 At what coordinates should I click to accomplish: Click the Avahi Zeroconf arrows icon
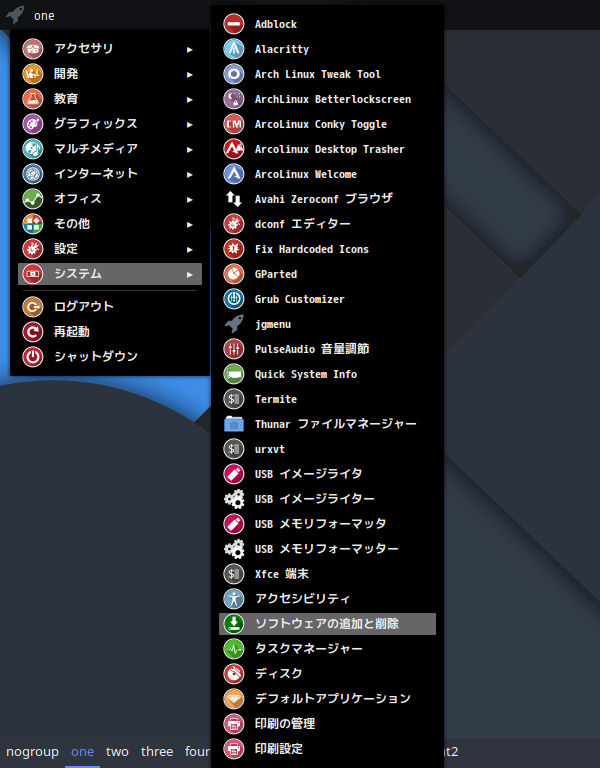tap(234, 199)
